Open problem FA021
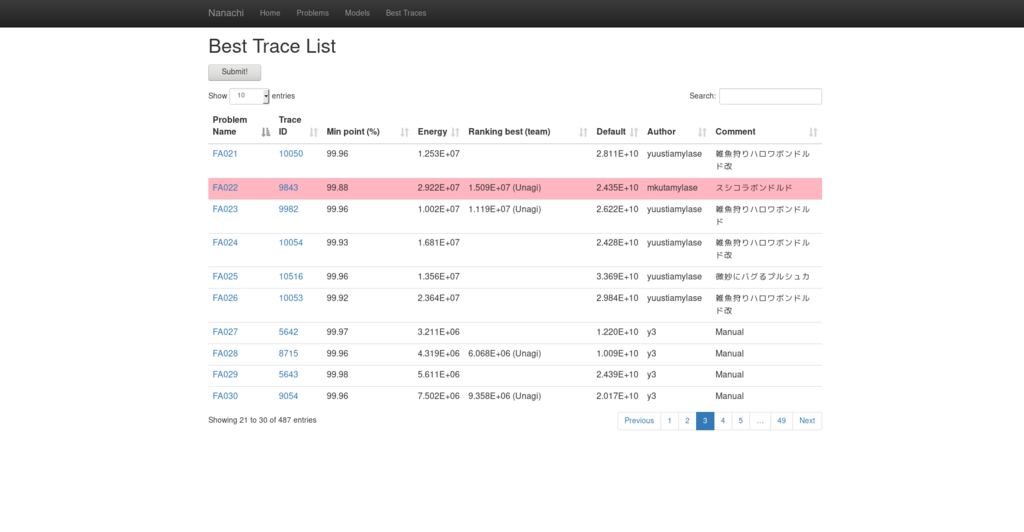This screenshot has width=1024, height=532. coord(225,154)
